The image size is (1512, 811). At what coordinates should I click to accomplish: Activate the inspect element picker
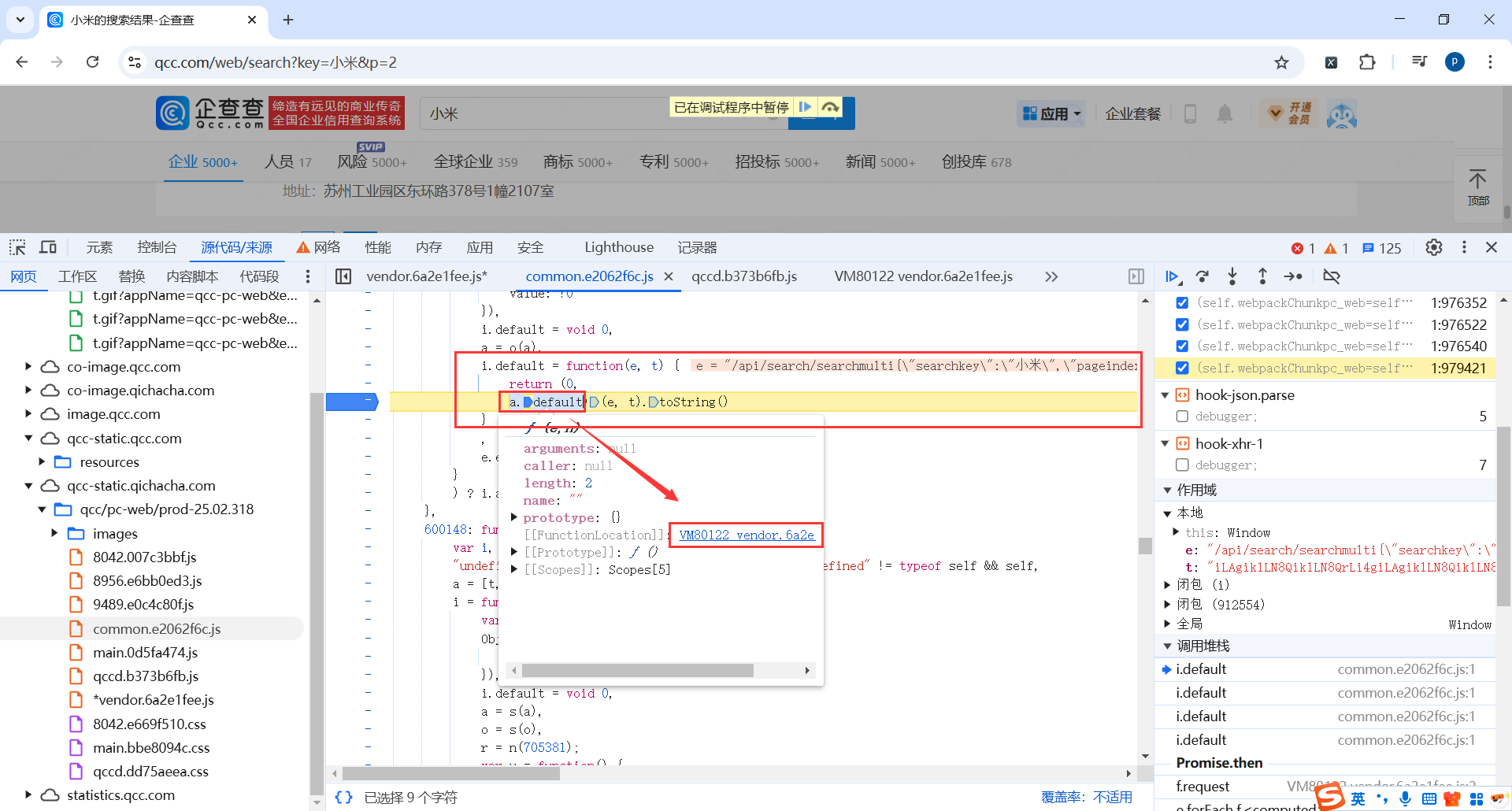[17, 248]
